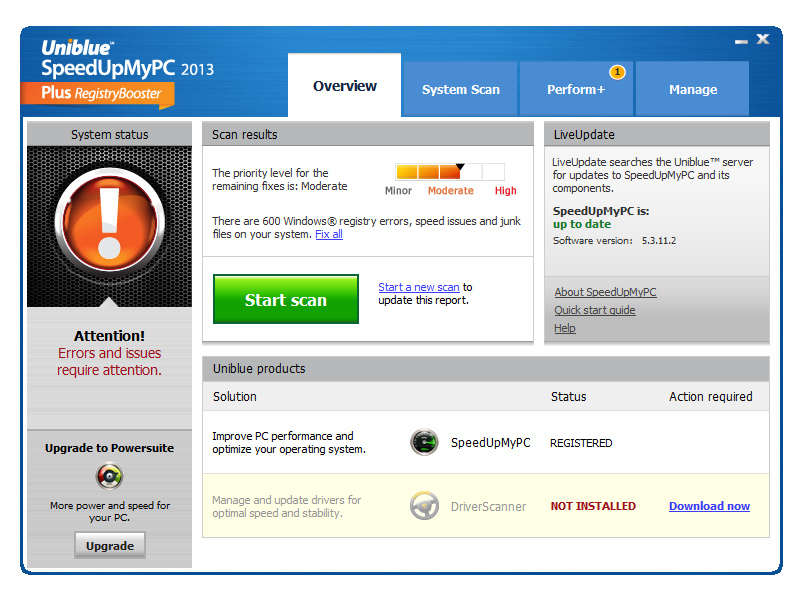
Task: Click the Powersuite gauge icon
Action: pos(109,476)
